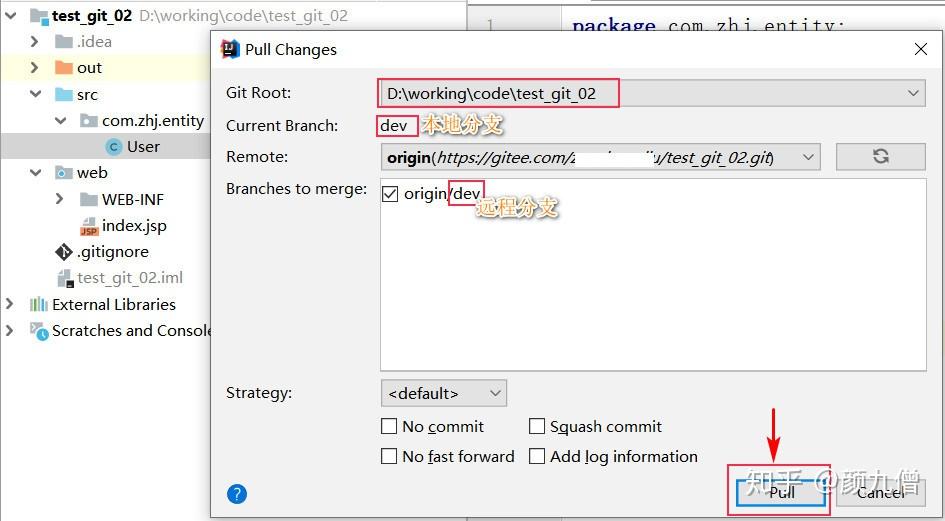This screenshot has height=521, width=945.
Task: Expand the out folder node
Action: coord(34,68)
